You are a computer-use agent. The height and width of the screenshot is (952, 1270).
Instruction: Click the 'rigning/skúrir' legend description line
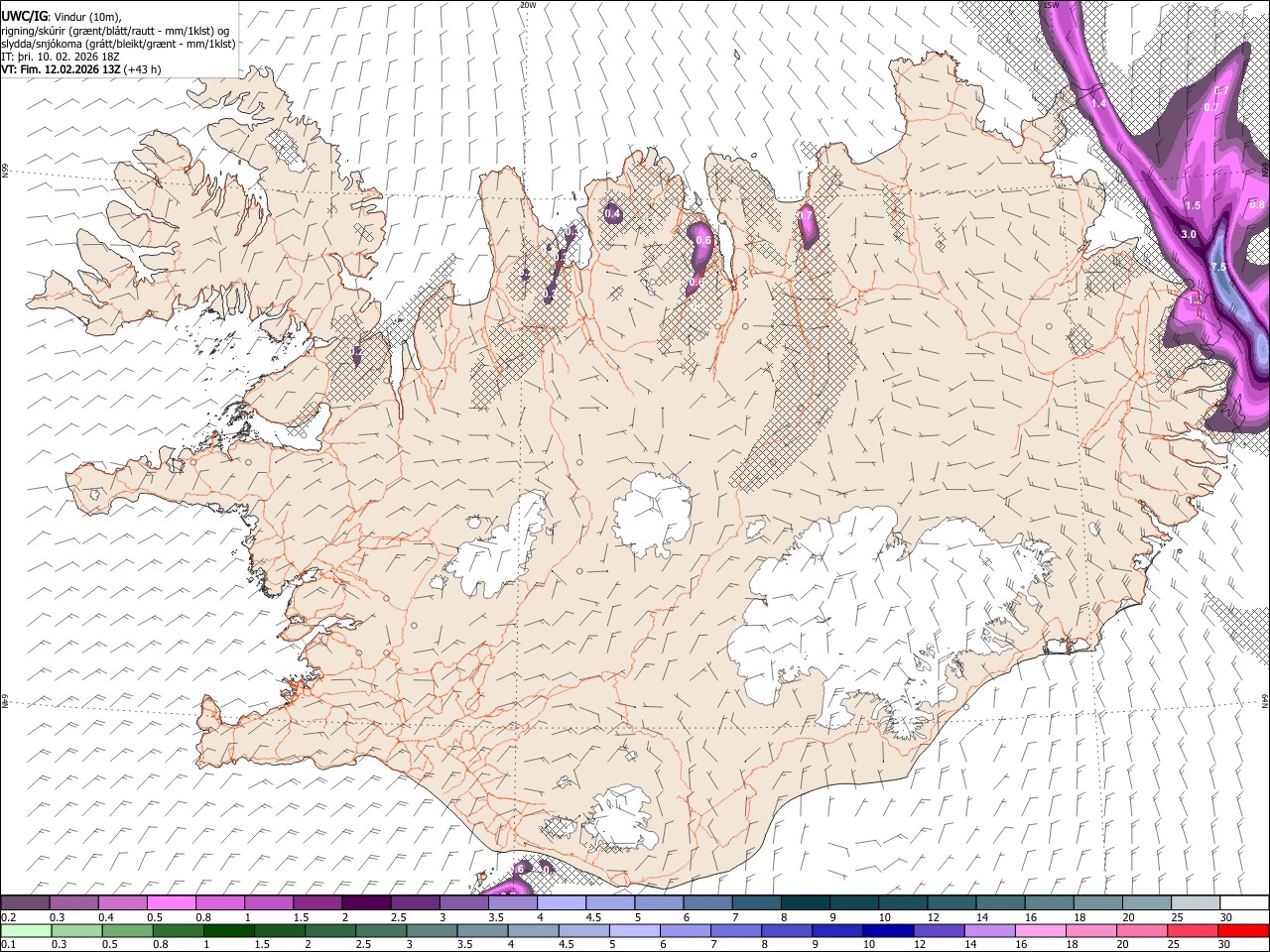point(116,31)
